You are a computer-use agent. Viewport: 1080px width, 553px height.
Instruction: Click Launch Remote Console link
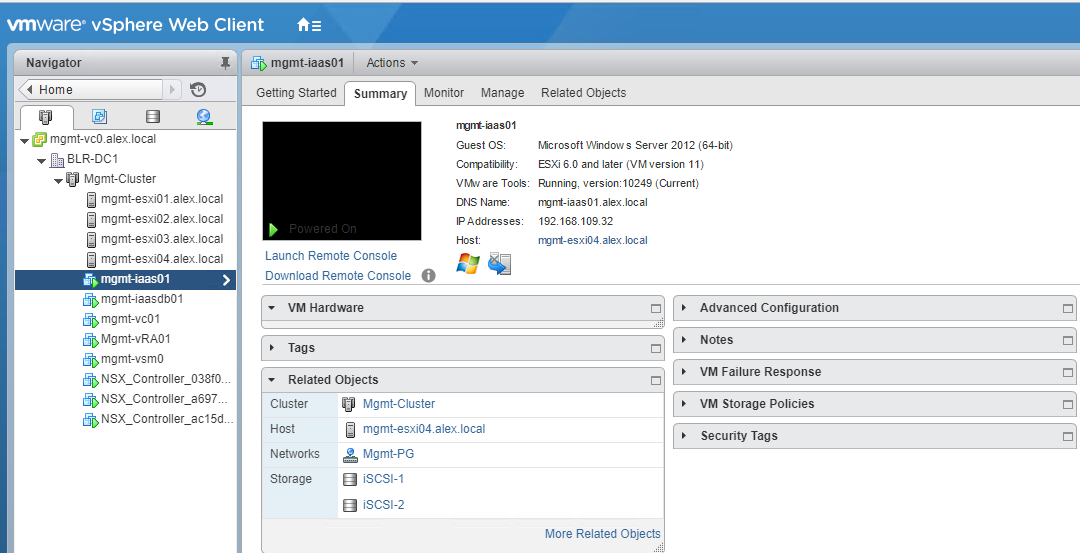point(331,256)
